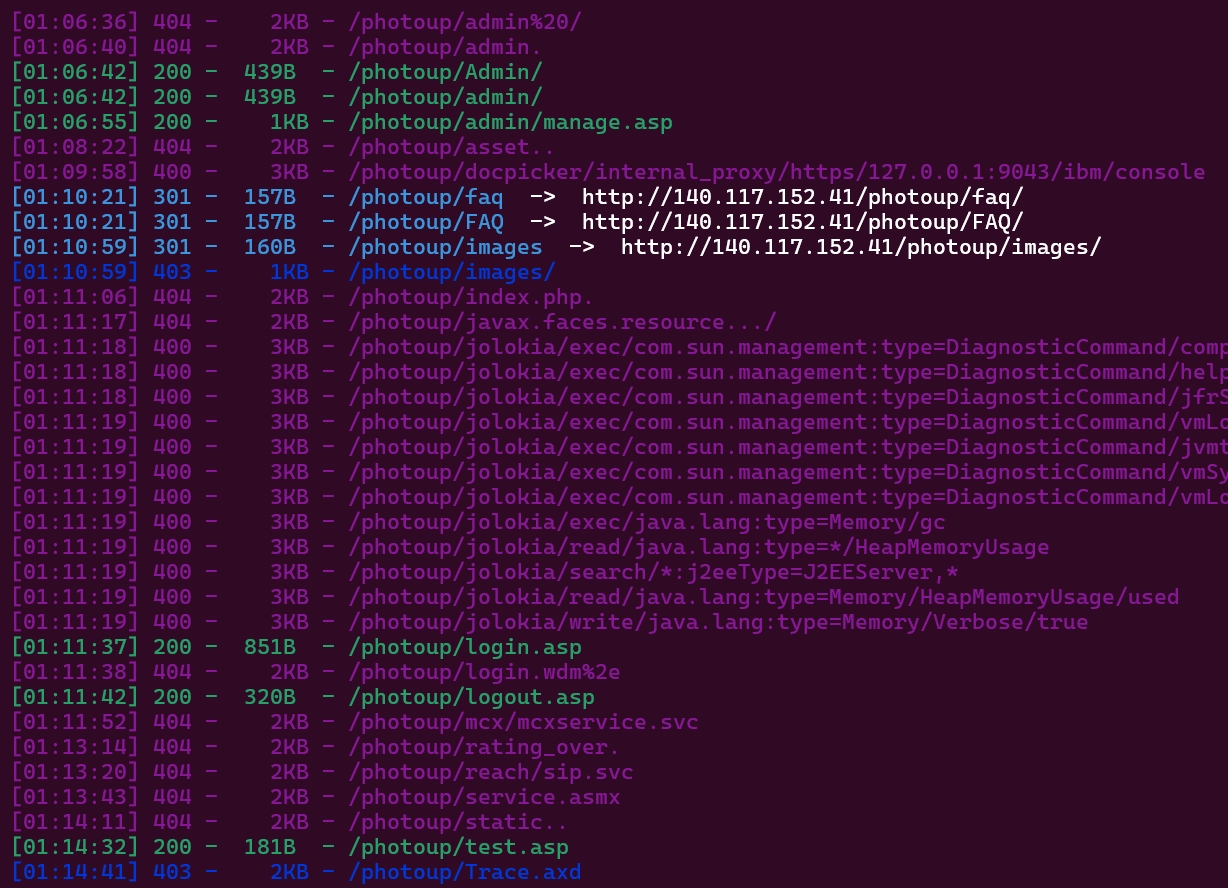Screen dimensions: 1228x888
Task: Click the jolokia write Memory/Verbose/true path
Action: (x=718, y=622)
